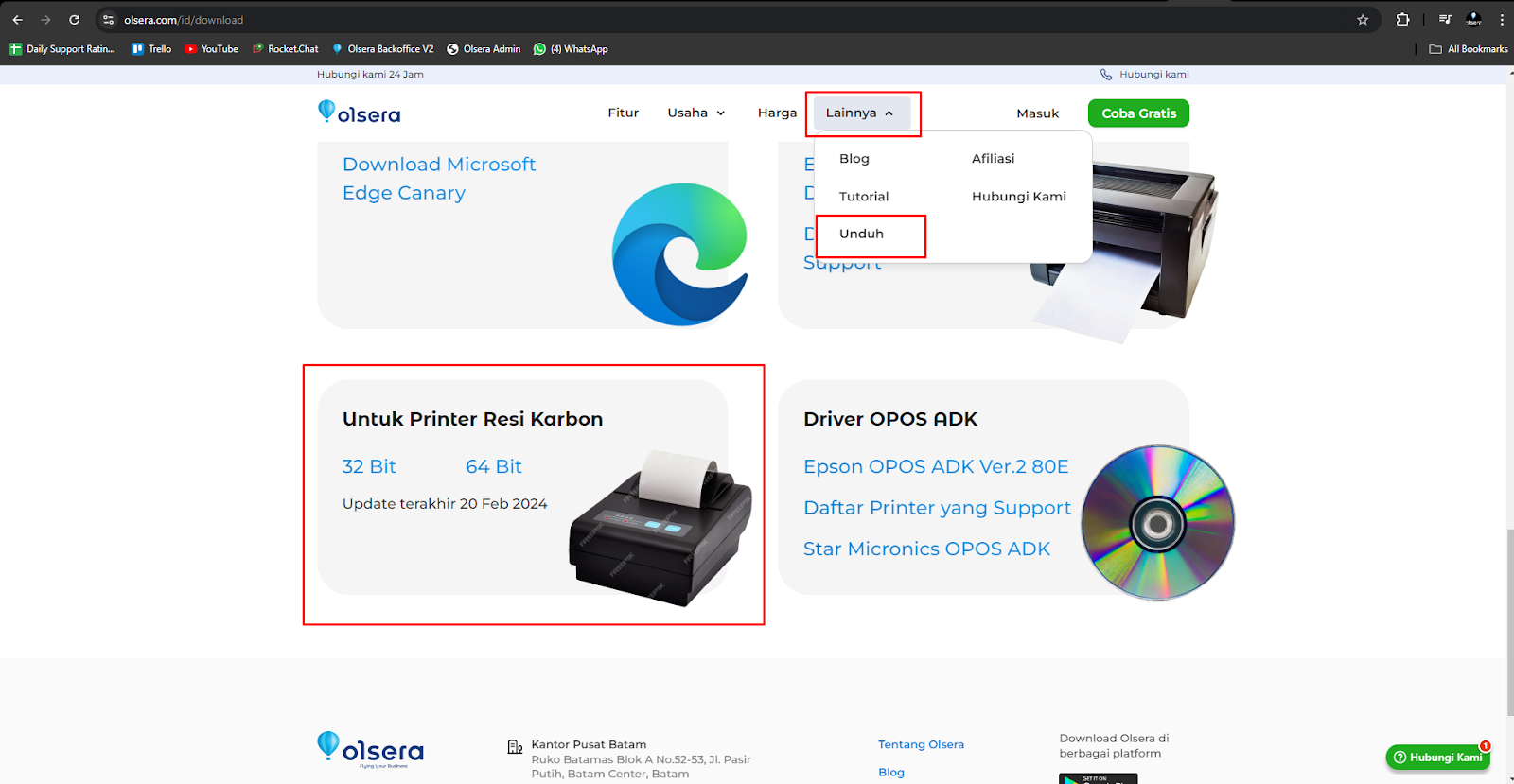
Task: Select Blog in Lainnya menu
Action: click(854, 159)
